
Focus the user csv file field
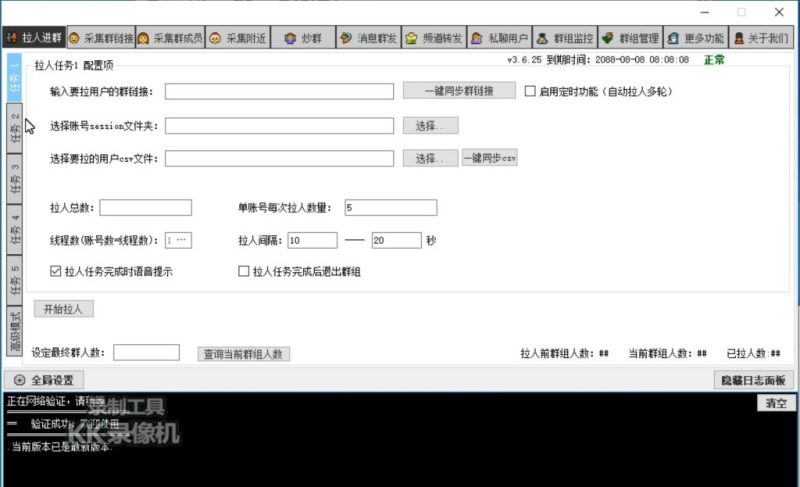279,158
